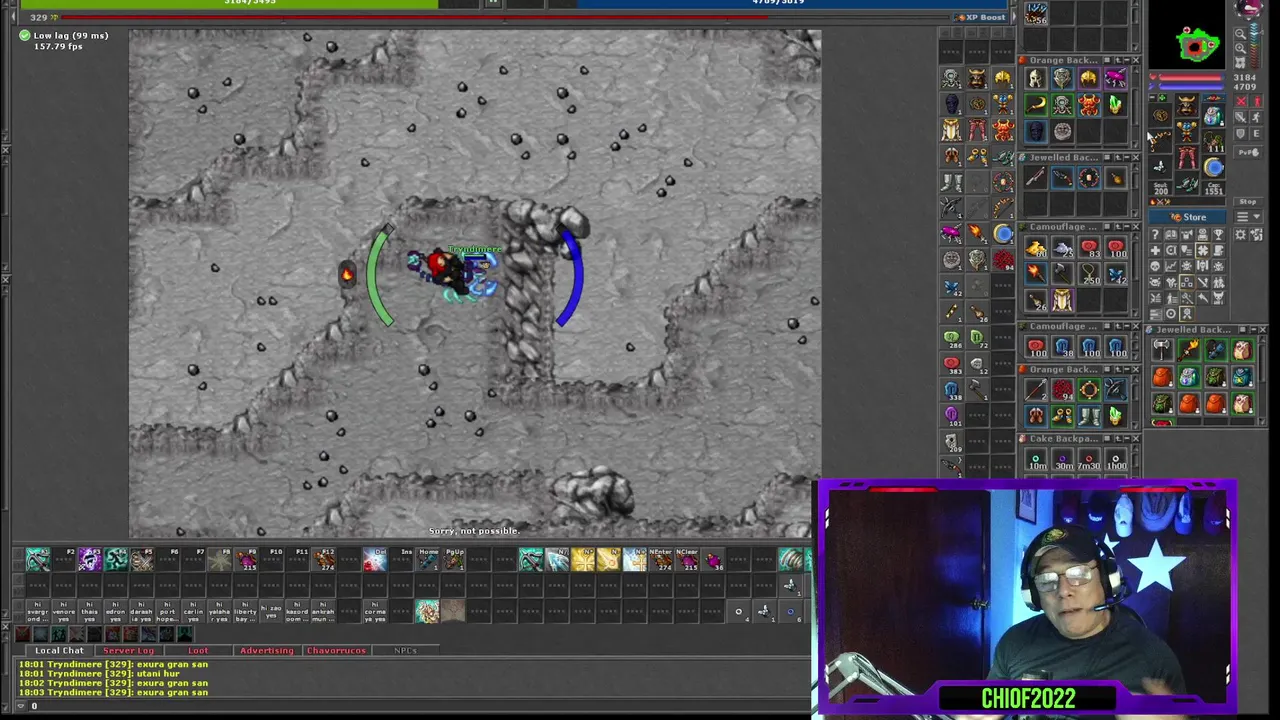Click the XP Boost button
Image resolution: width=1280 pixels, height=720 pixels.
tap(980, 17)
